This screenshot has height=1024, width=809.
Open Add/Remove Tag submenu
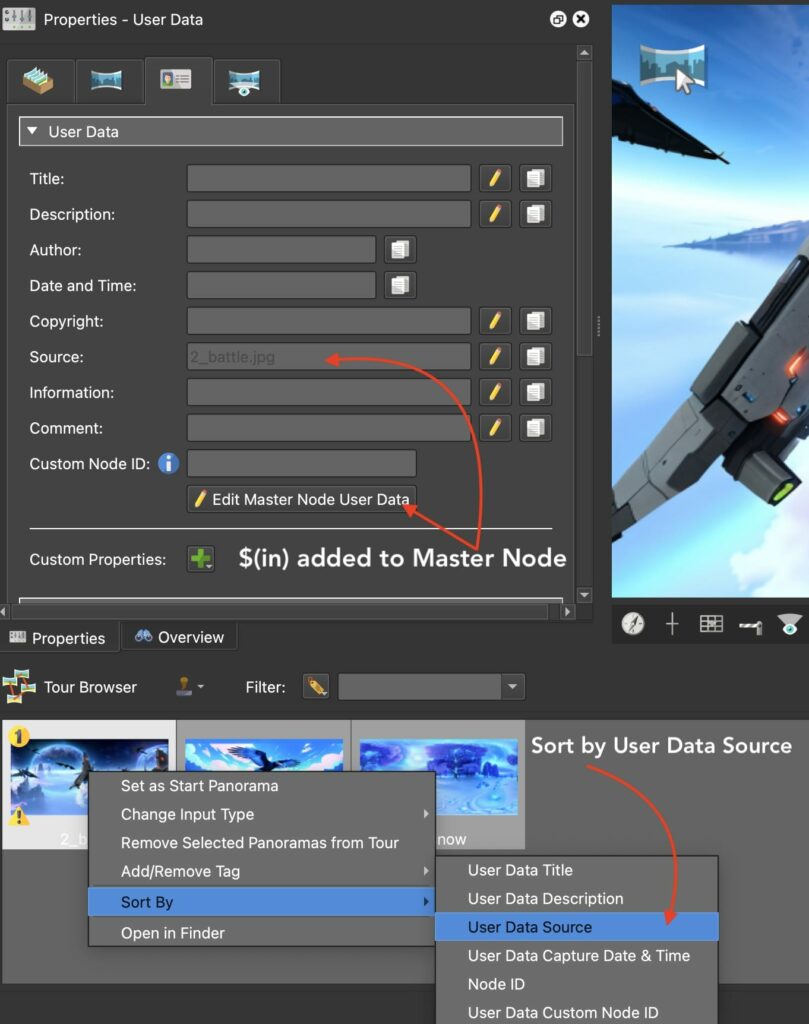pos(261,871)
